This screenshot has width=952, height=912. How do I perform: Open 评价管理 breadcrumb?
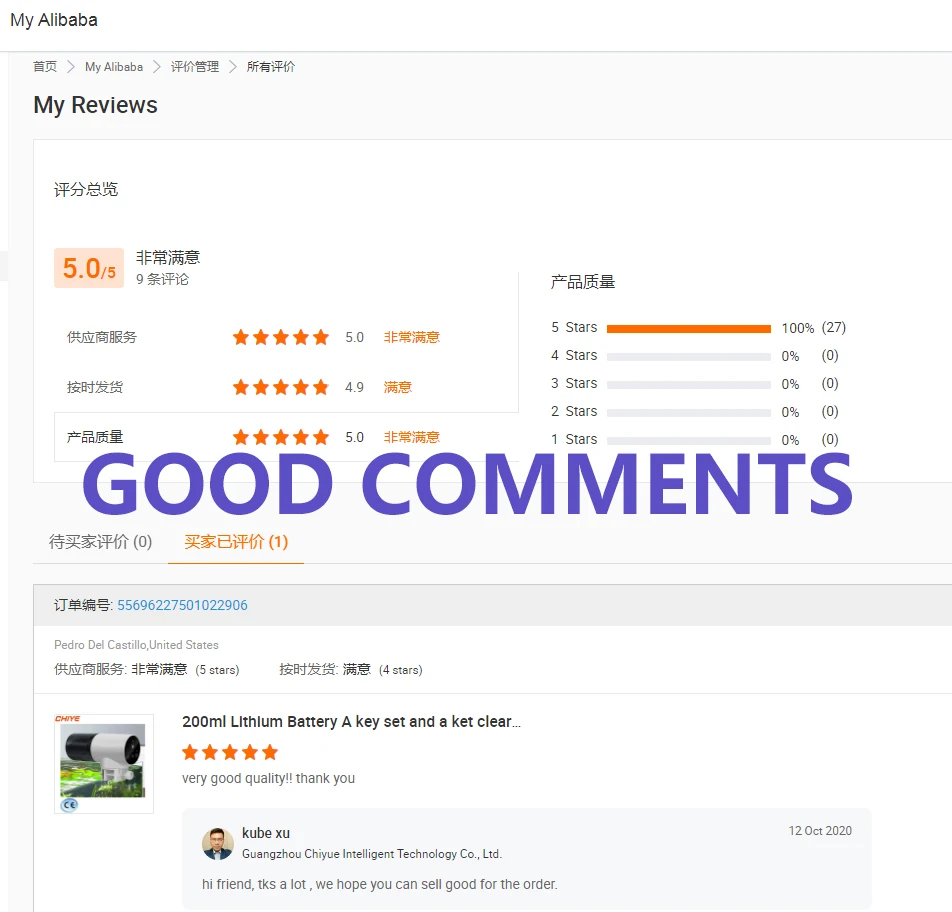[195, 67]
